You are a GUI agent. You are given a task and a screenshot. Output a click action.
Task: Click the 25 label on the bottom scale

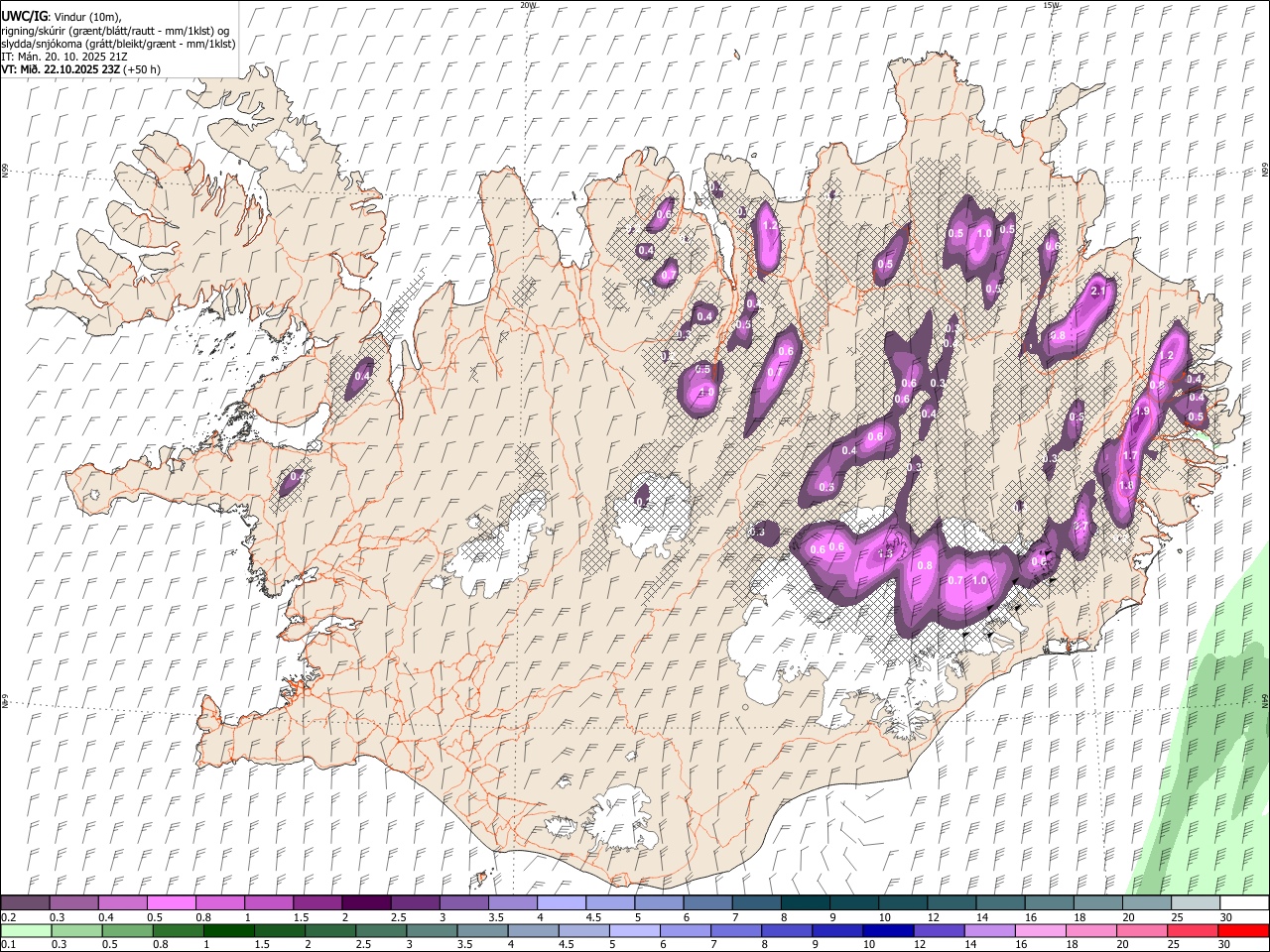pyautogui.click(x=1175, y=945)
